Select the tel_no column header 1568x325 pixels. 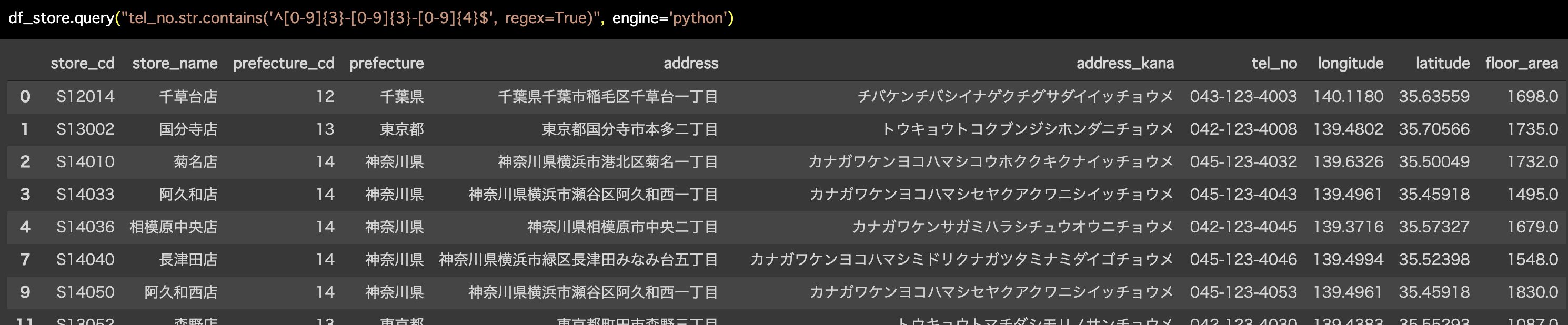[1274, 63]
